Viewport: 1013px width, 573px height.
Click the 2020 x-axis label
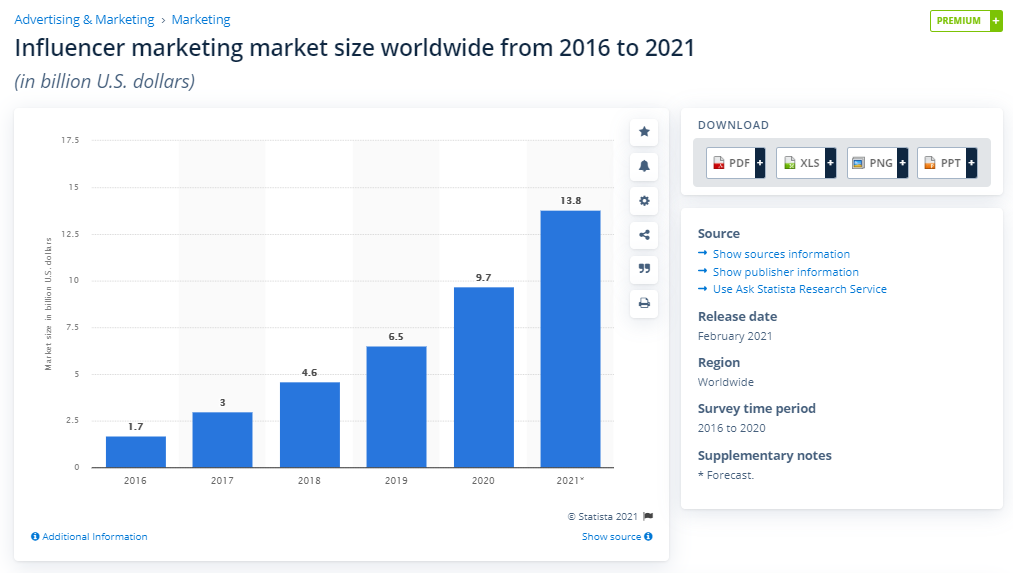[483, 481]
